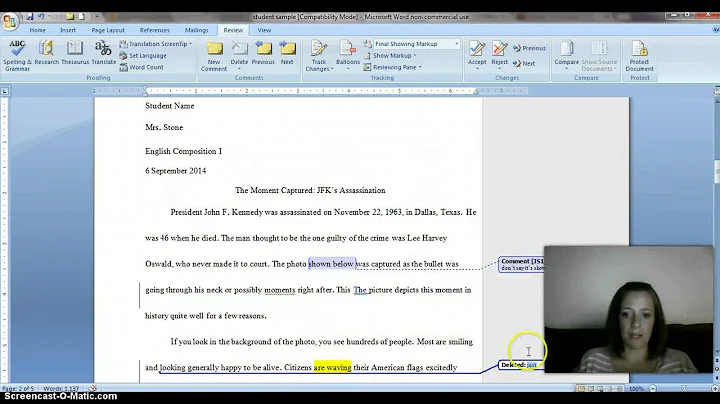Viewport: 720px width, 404px height.
Task: Expand Show Markup menu
Action: click(x=390, y=56)
